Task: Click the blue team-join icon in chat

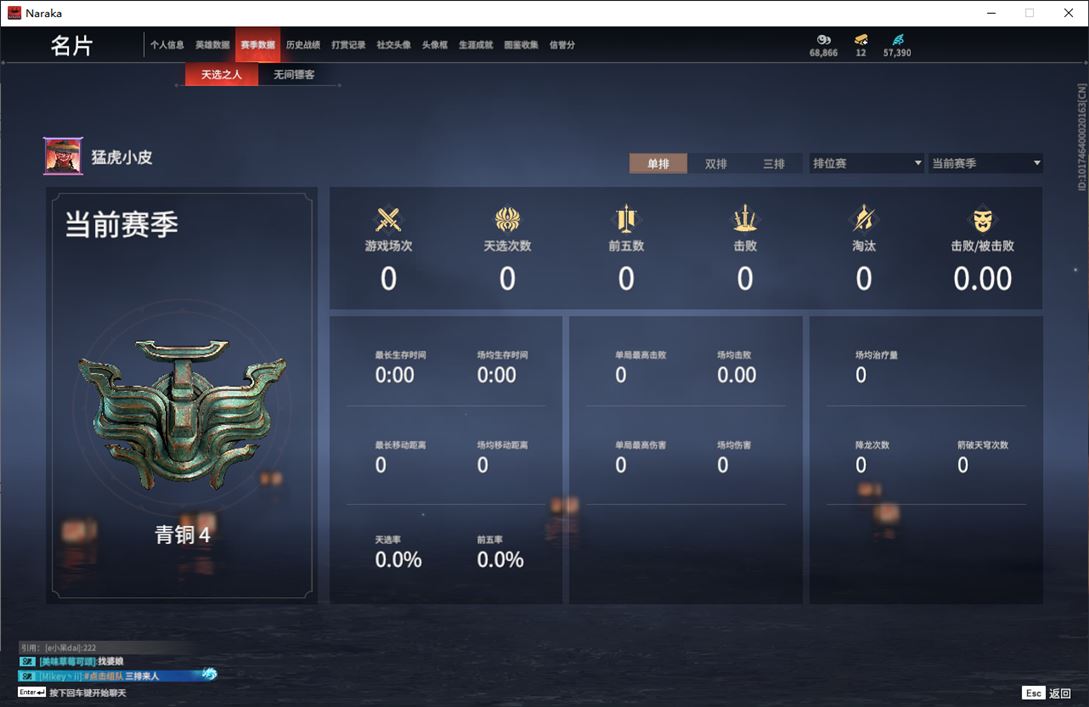Action: pos(209,674)
